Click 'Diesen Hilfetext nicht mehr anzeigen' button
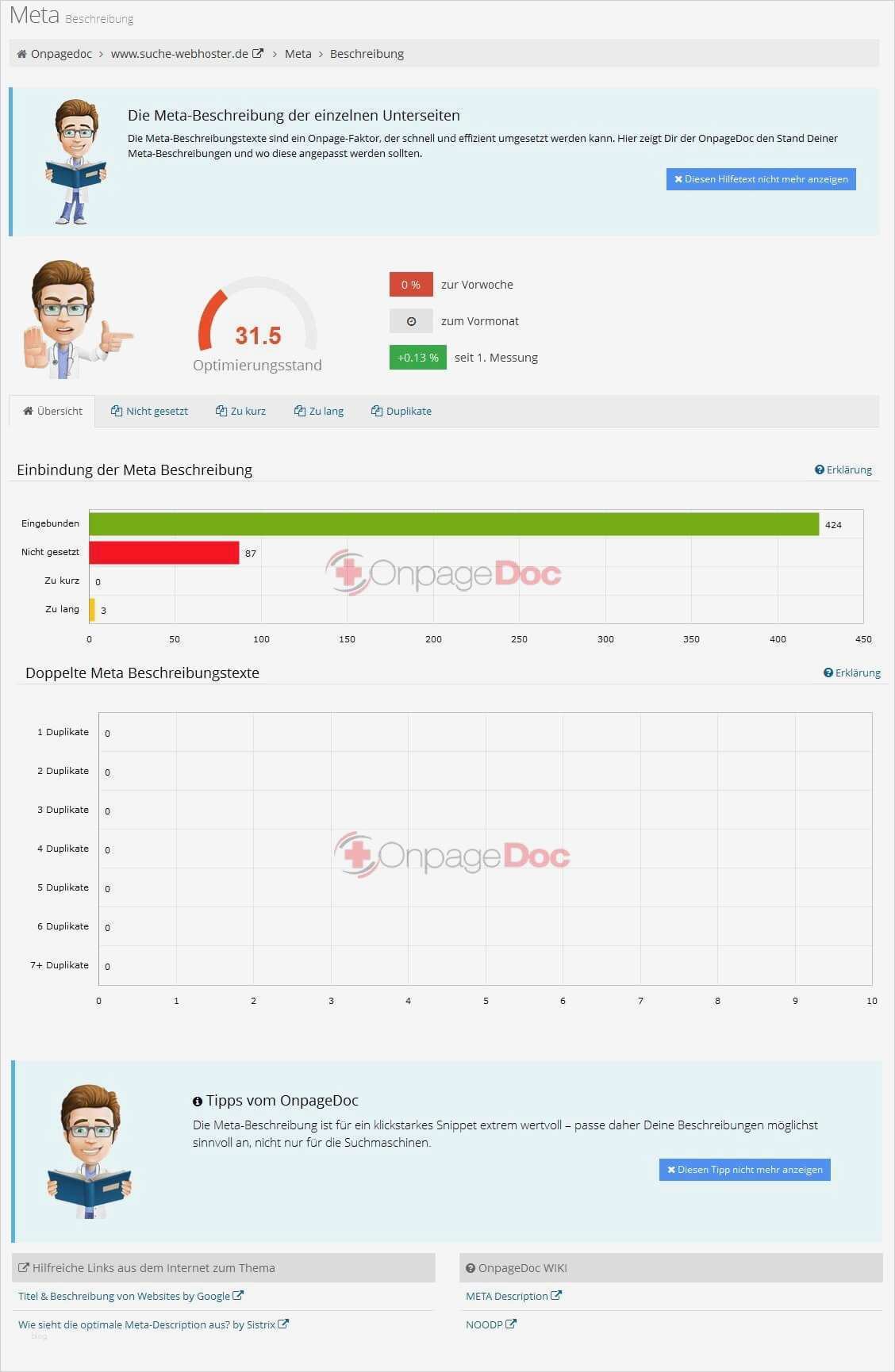895x1372 pixels. (x=761, y=179)
